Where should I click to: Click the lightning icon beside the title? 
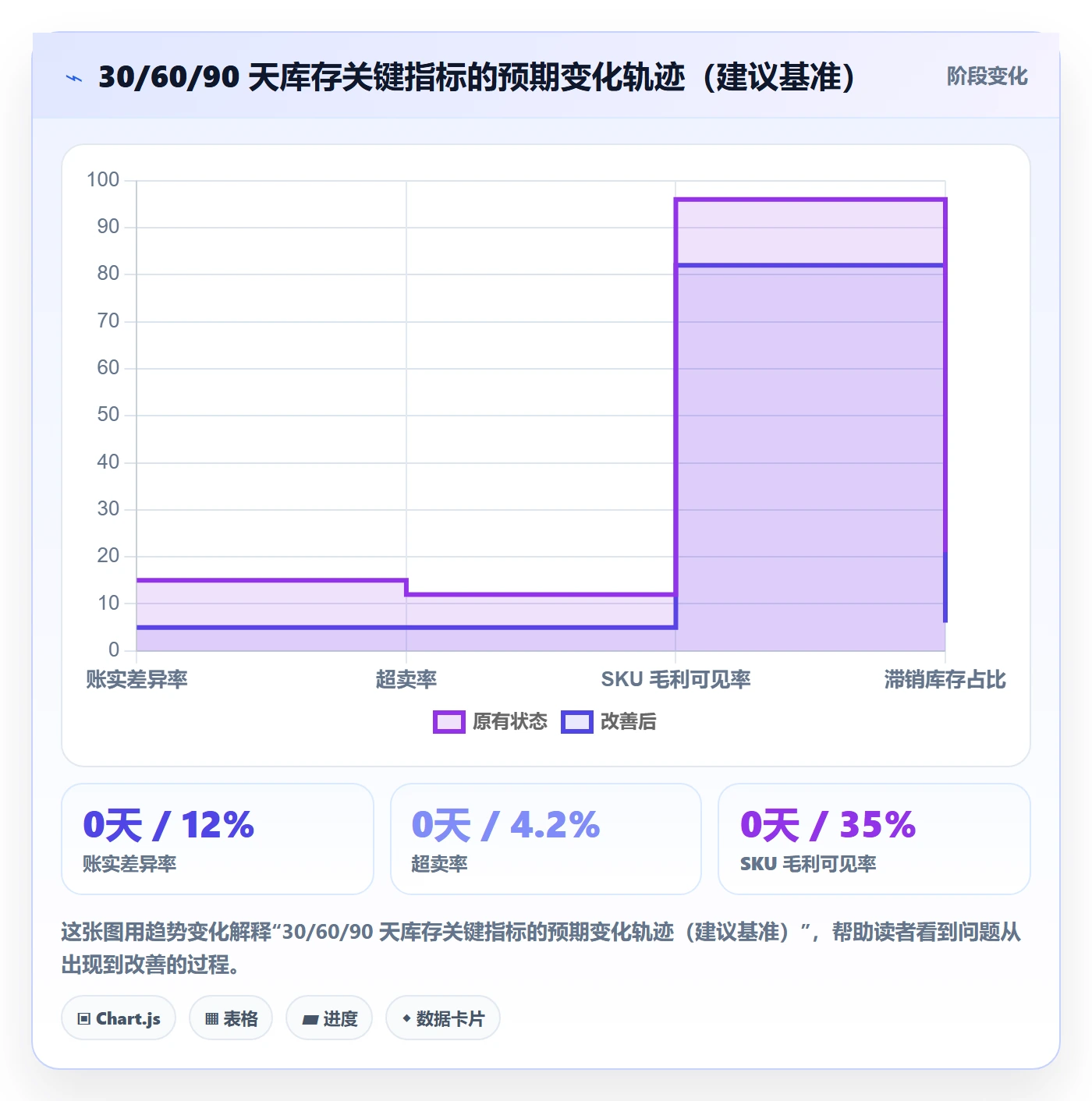point(74,78)
